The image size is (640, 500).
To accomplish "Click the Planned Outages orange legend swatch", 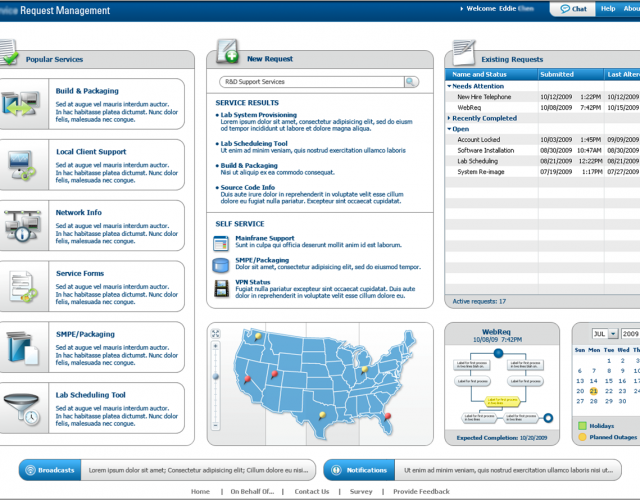I will [x=582, y=437].
